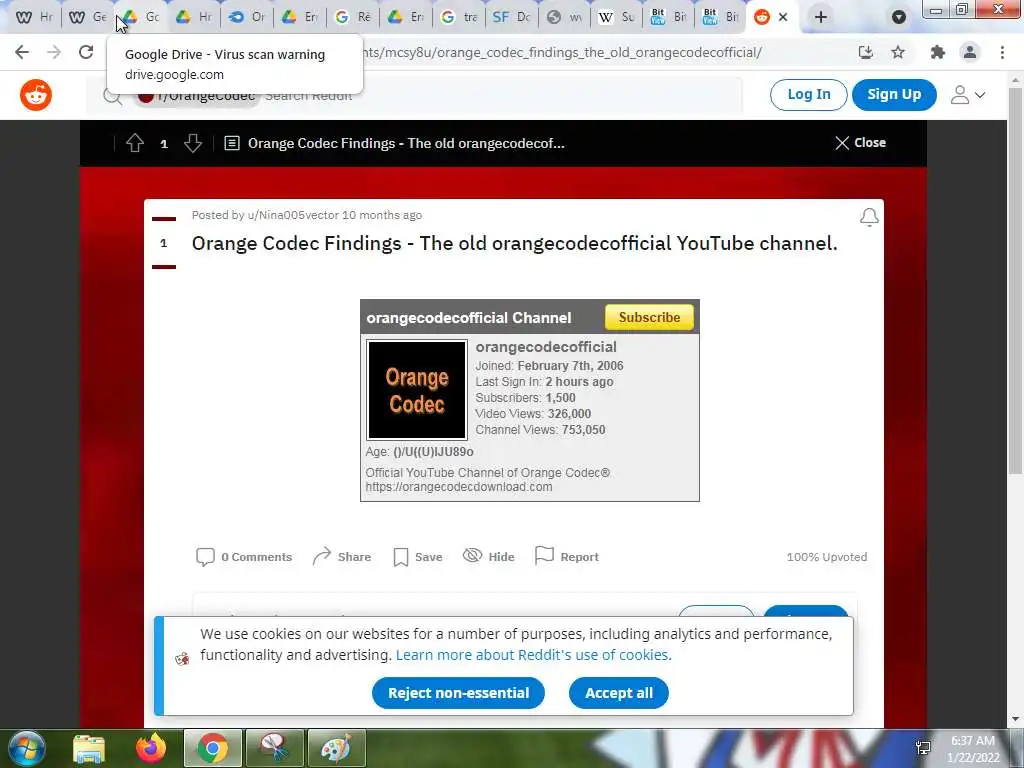
Task: Click the network icon in system tray
Action: coord(923,748)
